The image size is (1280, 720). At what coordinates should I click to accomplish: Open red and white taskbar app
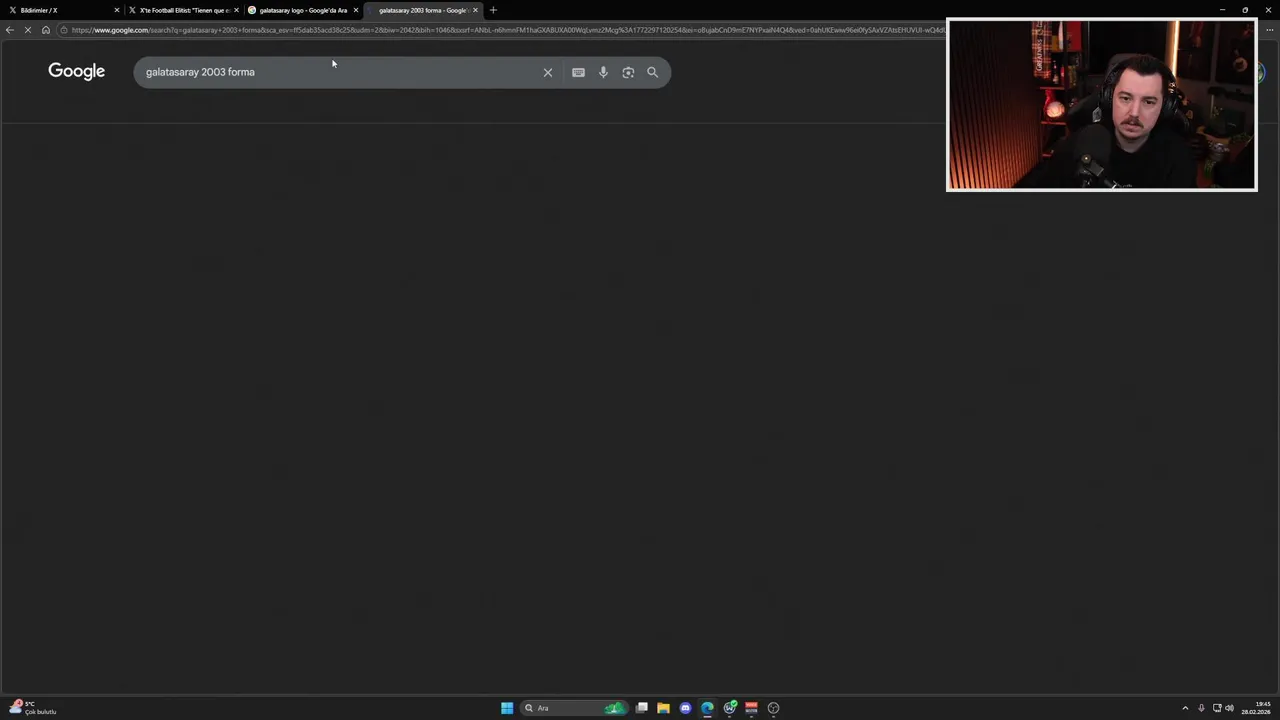coord(751,708)
